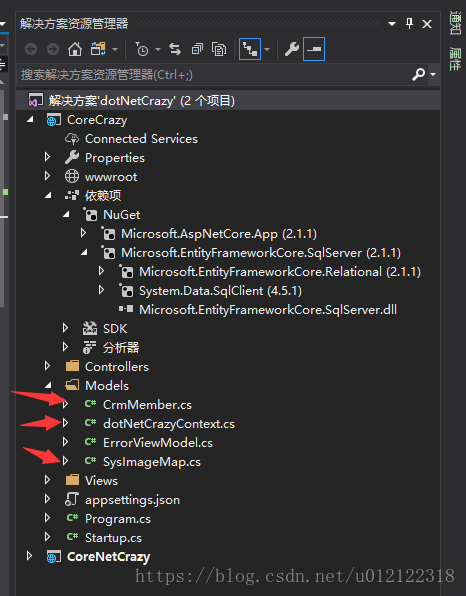The height and width of the screenshot is (596, 466).
Task: Sync with active document icon
Action: pos(175,49)
